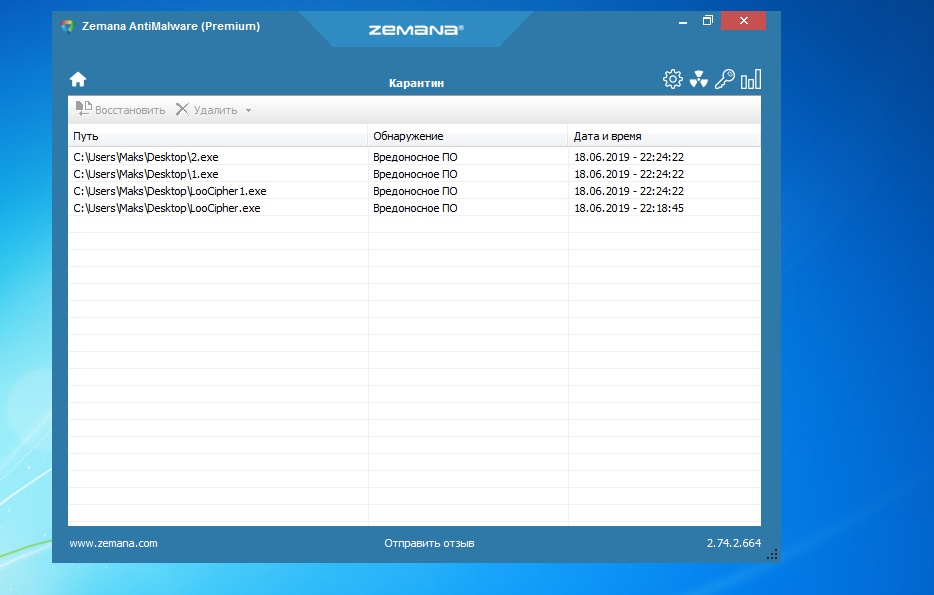The height and width of the screenshot is (595, 934).
Task: Open the quarantine radiation icon
Action: pyautogui.click(x=699, y=79)
